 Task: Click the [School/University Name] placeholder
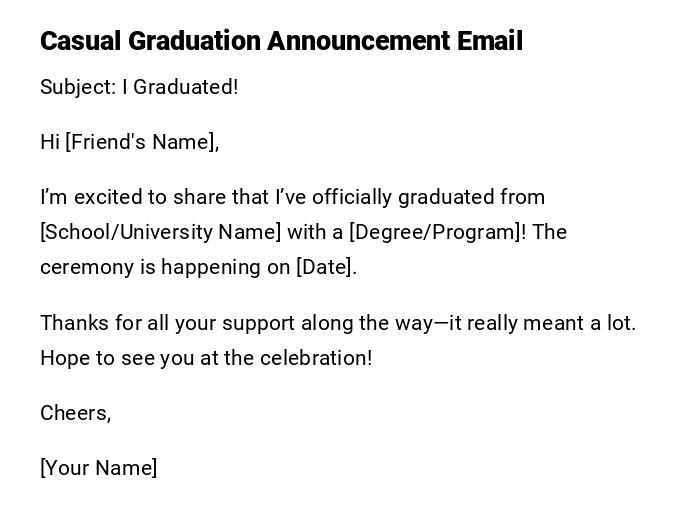pyautogui.click(x=160, y=232)
